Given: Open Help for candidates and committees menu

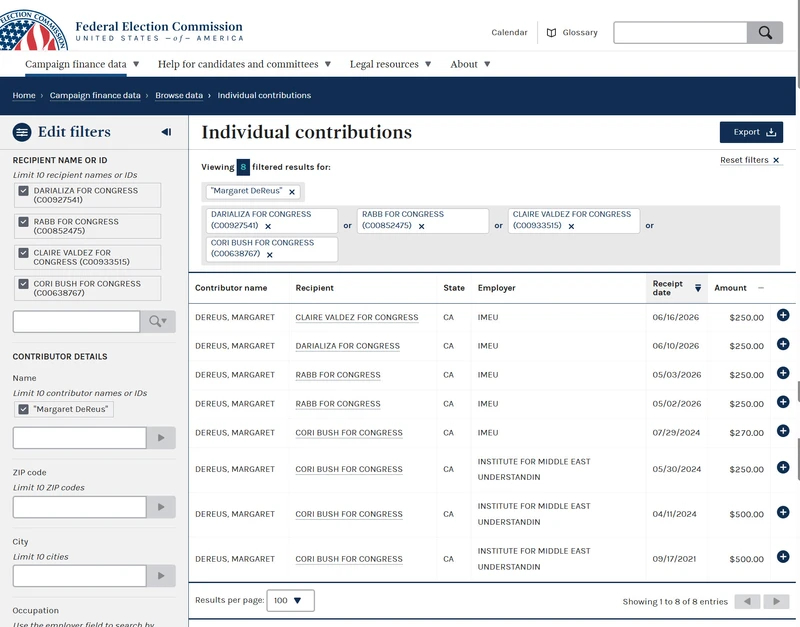Looking at the screenshot, I should [244, 64].
